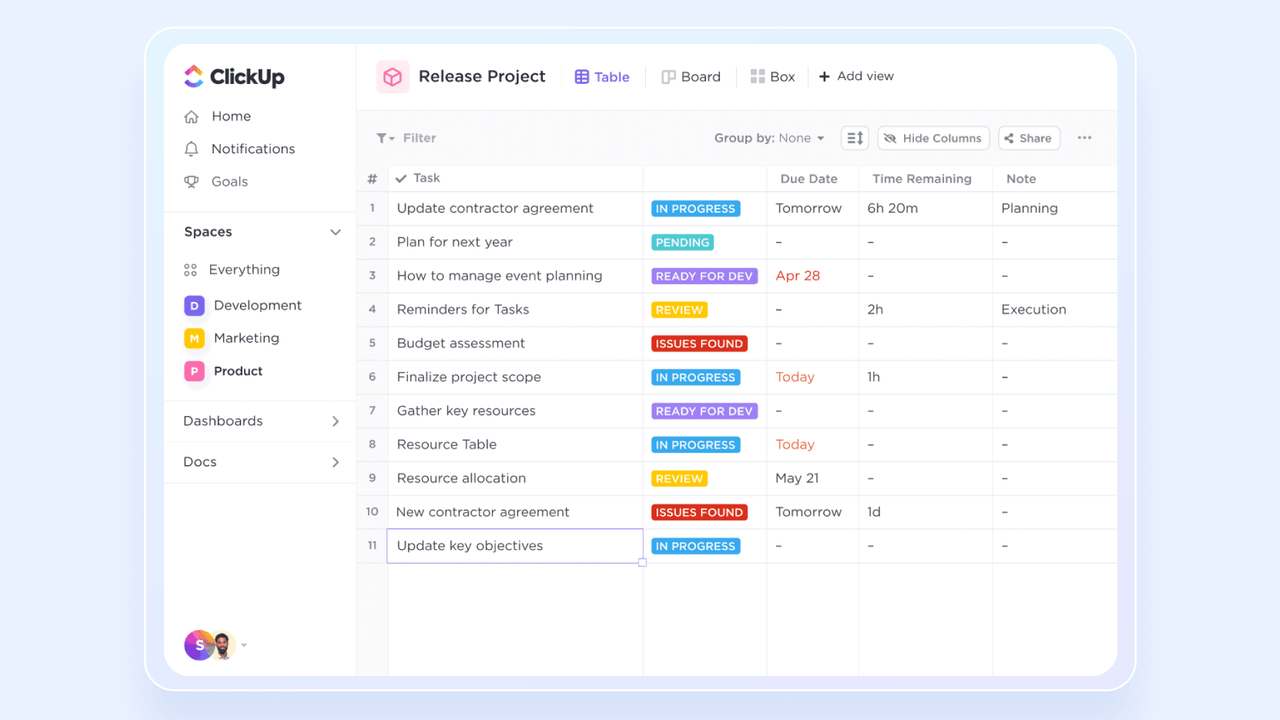
Task: Open user avatar menu arrow
Action: 244,646
